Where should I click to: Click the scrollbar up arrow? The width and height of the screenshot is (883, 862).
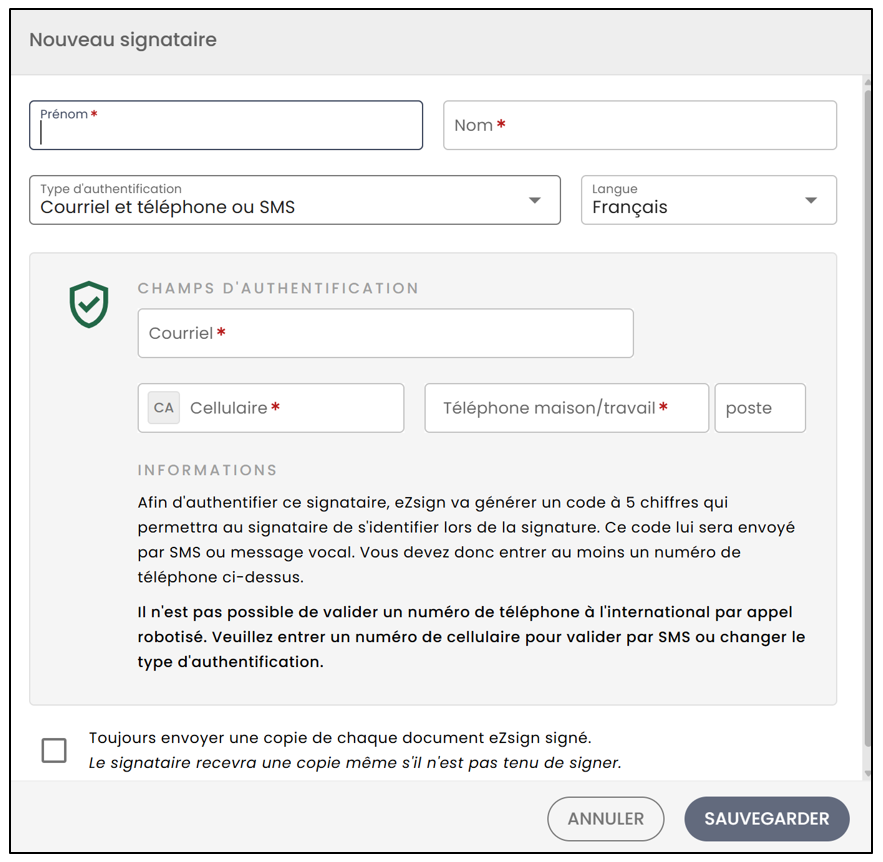pos(868,82)
